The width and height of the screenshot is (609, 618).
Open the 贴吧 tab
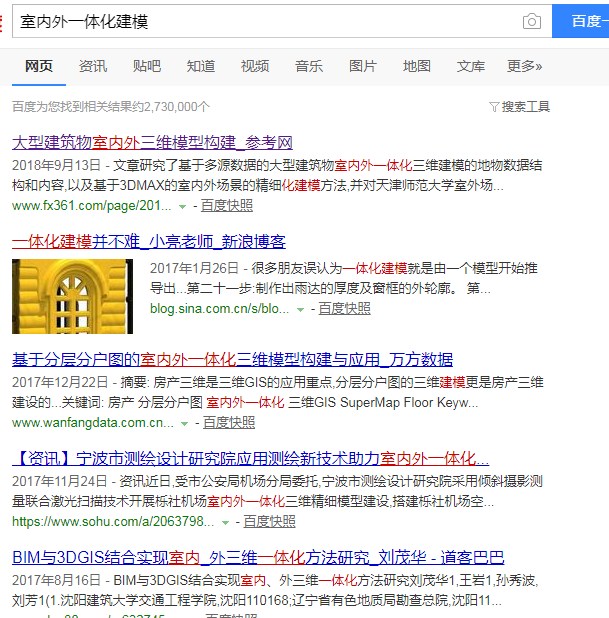click(x=147, y=66)
